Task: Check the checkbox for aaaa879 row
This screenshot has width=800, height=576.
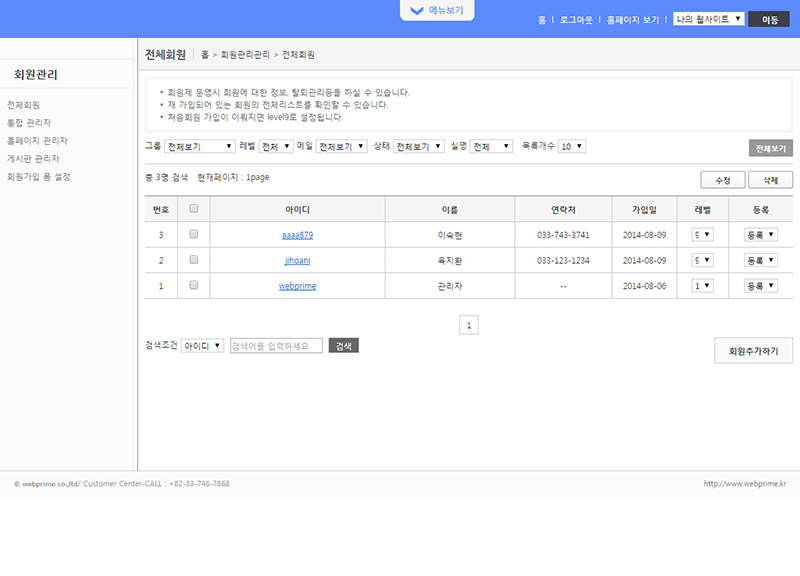Action: tap(193, 234)
